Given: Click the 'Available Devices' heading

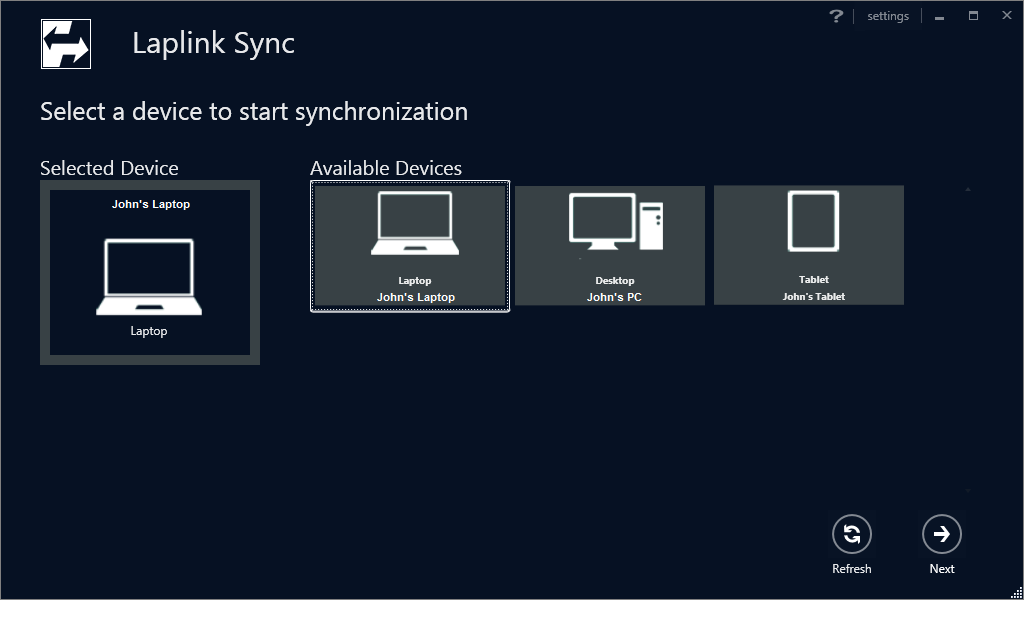Looking at the screenshot, I should coord(386,168).
